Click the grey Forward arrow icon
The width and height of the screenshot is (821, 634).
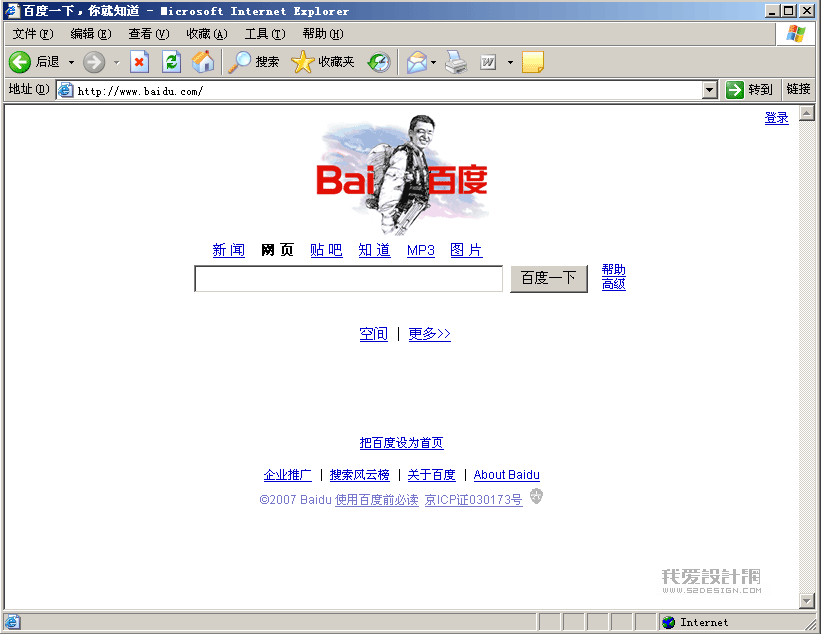point(94,62)
